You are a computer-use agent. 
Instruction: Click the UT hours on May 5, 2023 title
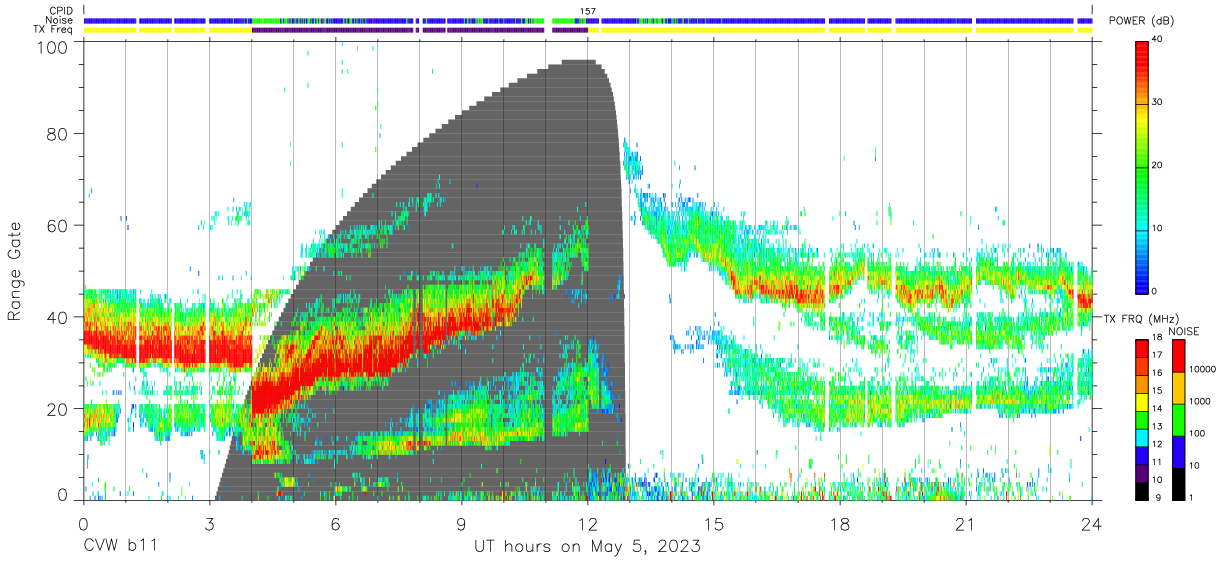coord(587,547)
